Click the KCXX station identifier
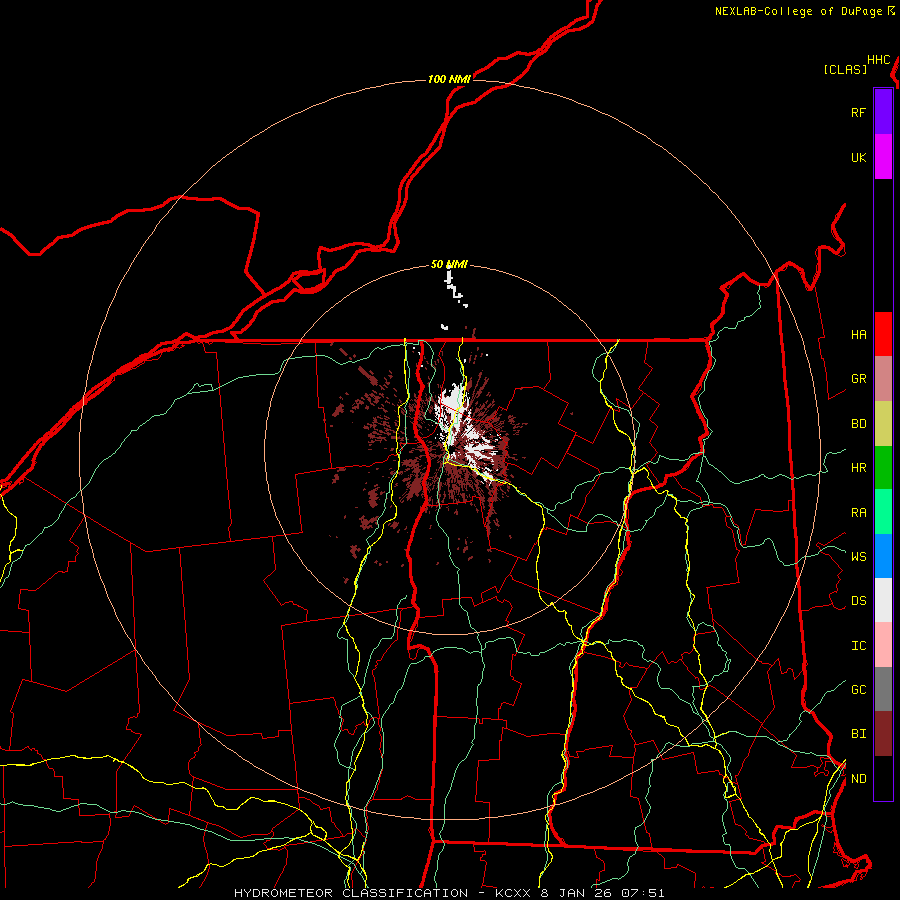900x900 pixels. [x=513, y=893]
